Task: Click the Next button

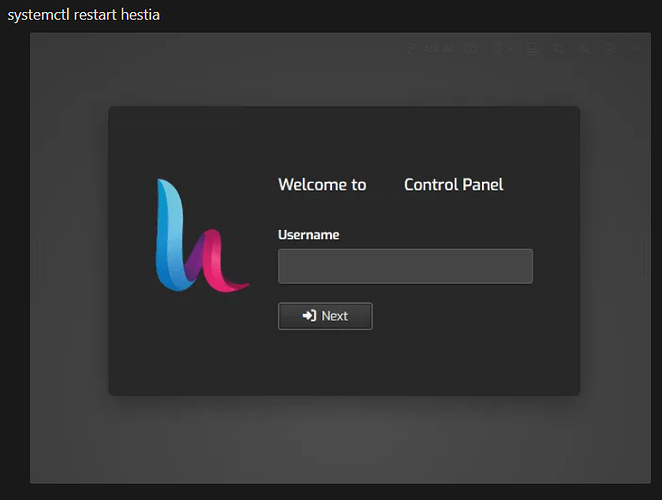Action: coord(325,316)
